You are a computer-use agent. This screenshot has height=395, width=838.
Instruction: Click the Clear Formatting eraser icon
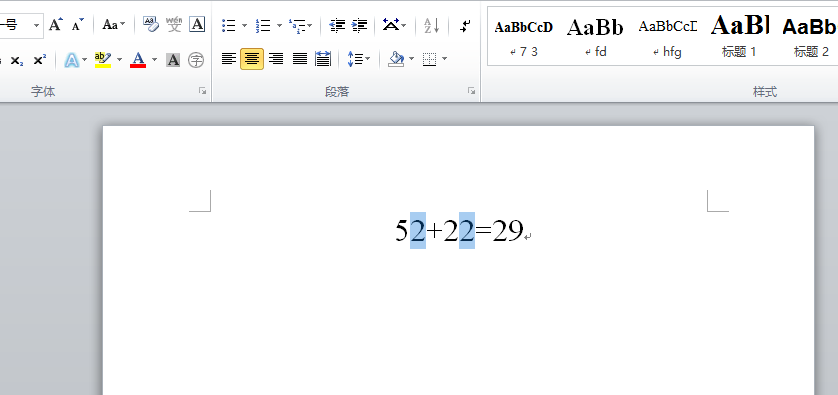pos(151,25)
